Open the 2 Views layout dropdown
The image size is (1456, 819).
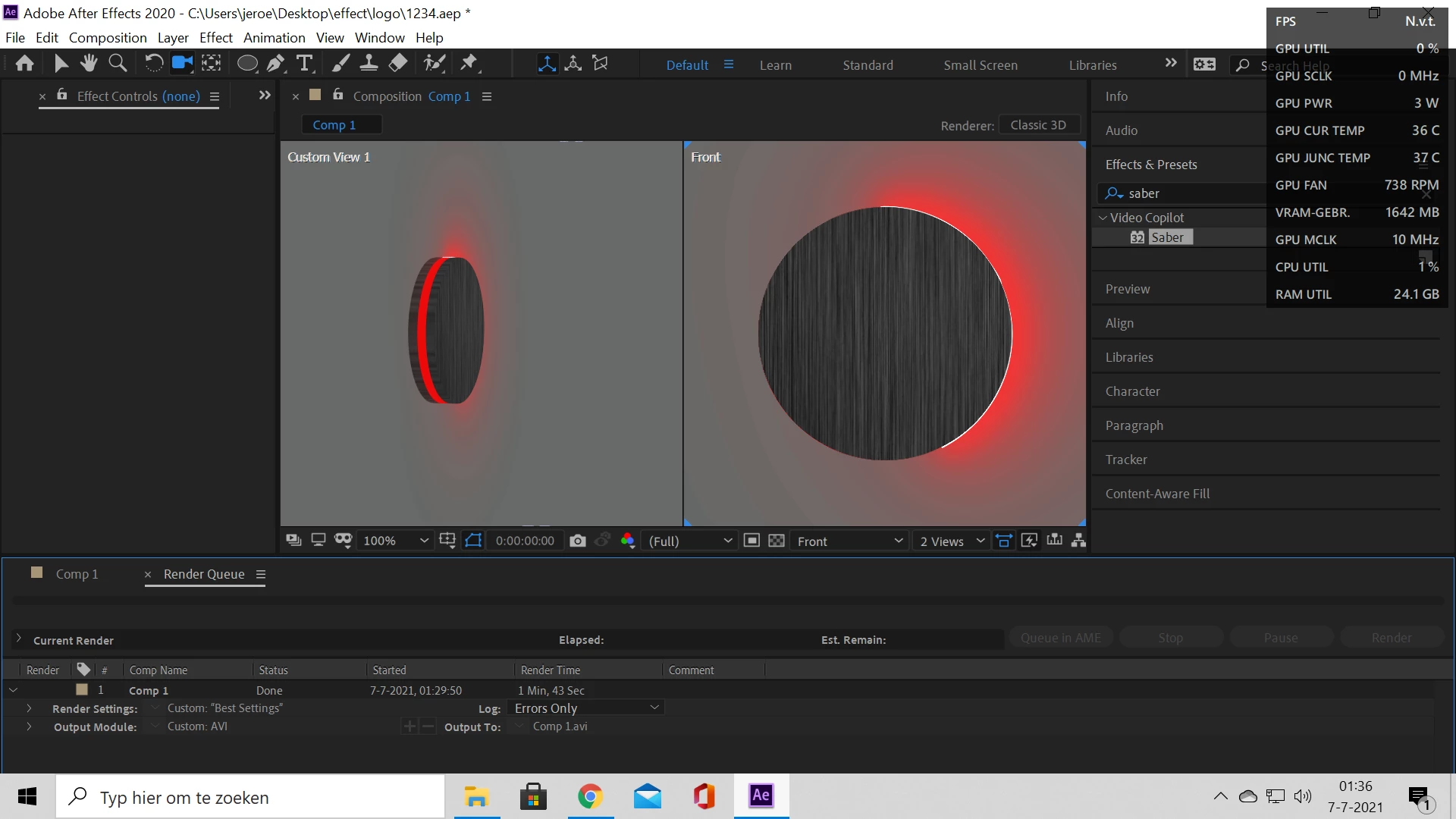(952, 541)
